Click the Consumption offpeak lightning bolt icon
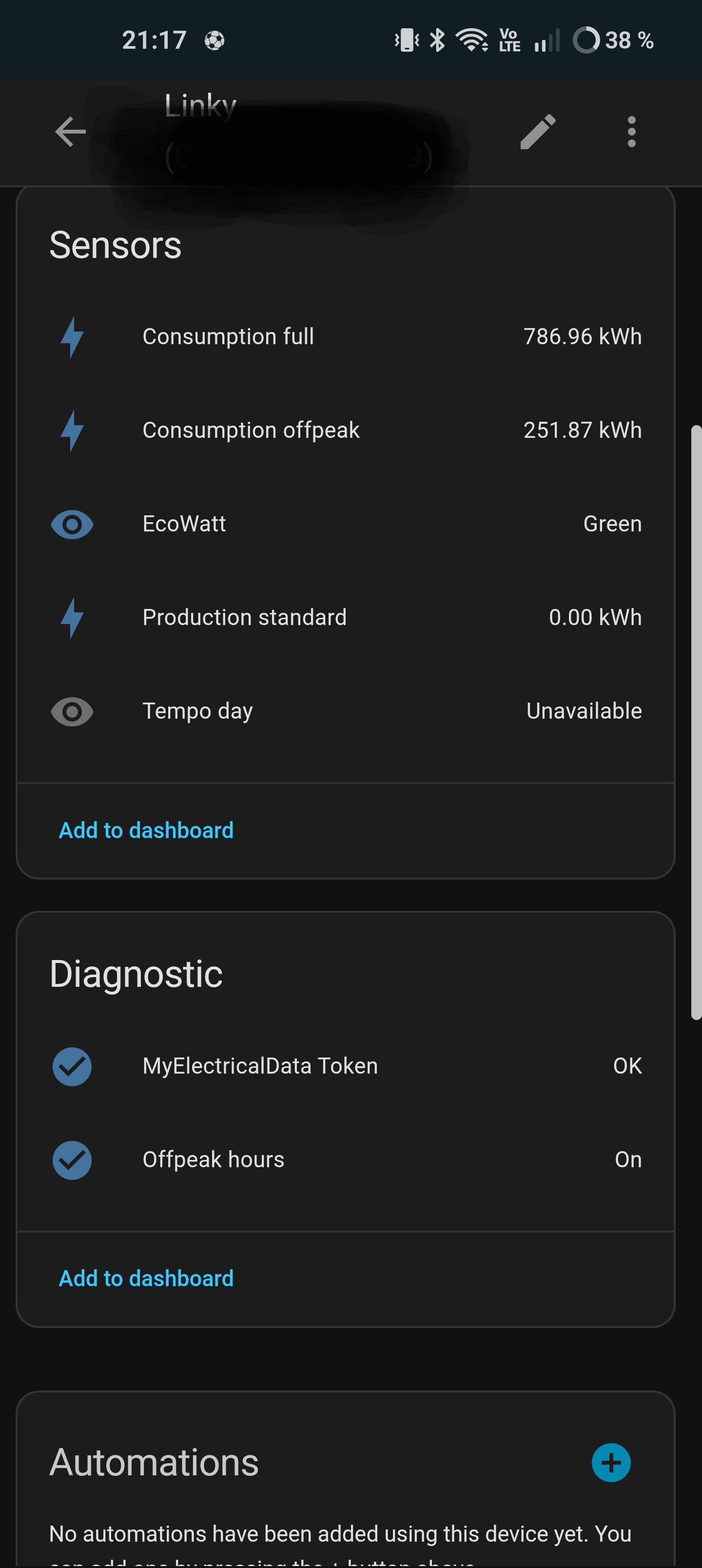702x1568 pixels. (72, 431)
